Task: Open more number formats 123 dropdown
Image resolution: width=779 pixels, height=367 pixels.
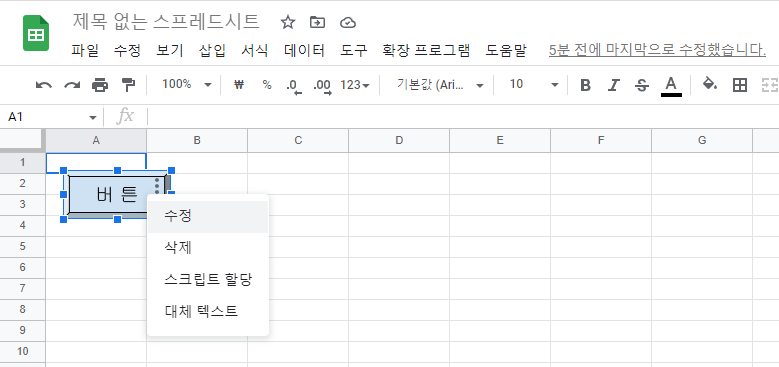Action: pyautogui.click(x=355, y=85)
